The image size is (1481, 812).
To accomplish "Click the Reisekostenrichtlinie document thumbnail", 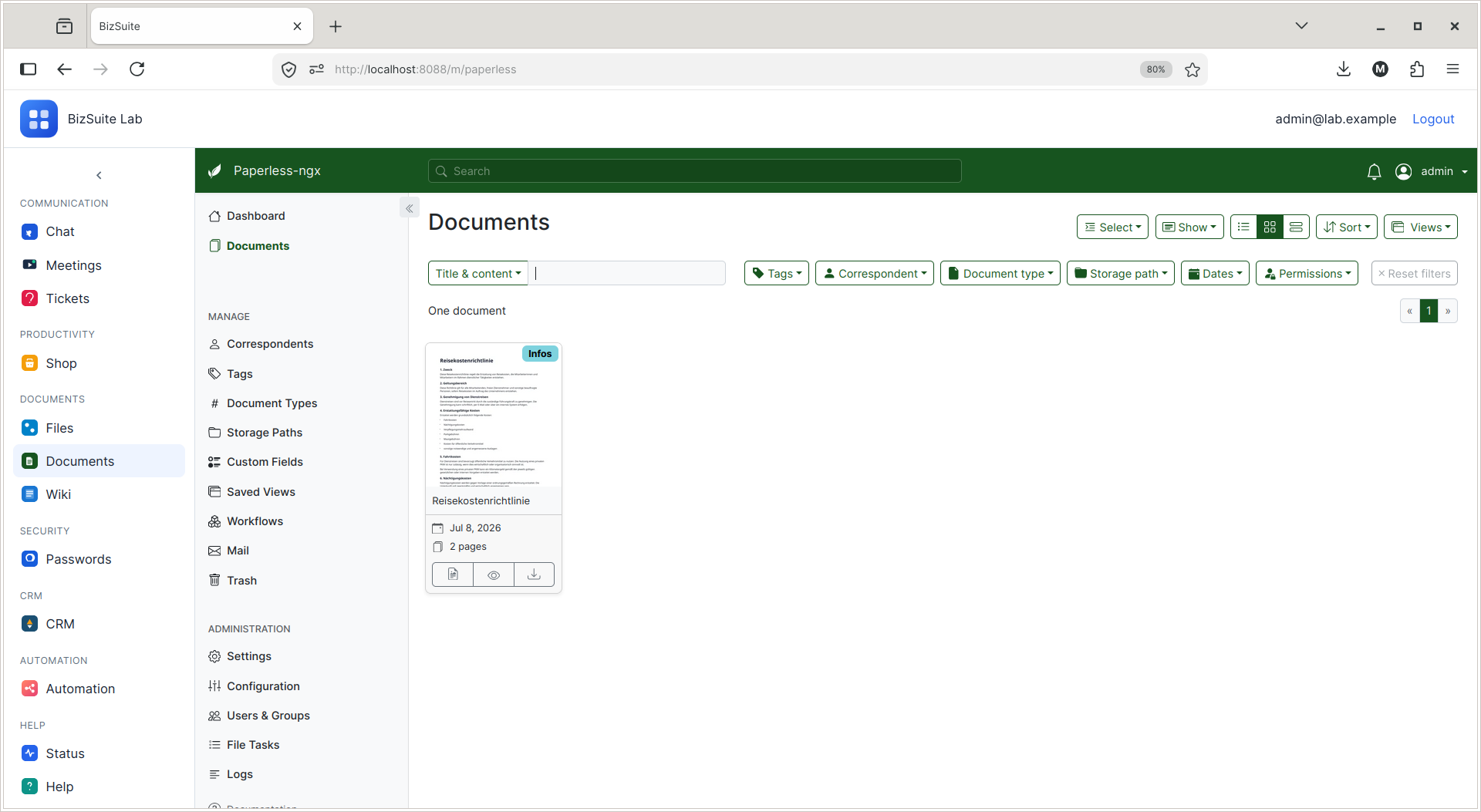I will coord(494,416).
